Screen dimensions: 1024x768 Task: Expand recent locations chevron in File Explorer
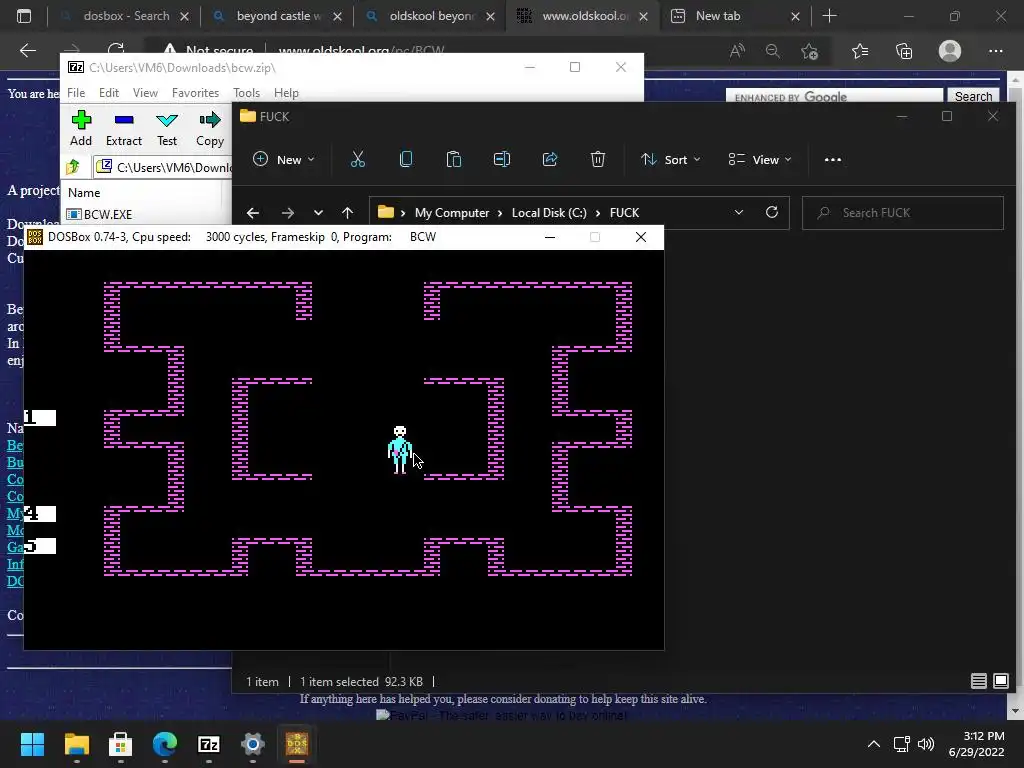(318, 213)
